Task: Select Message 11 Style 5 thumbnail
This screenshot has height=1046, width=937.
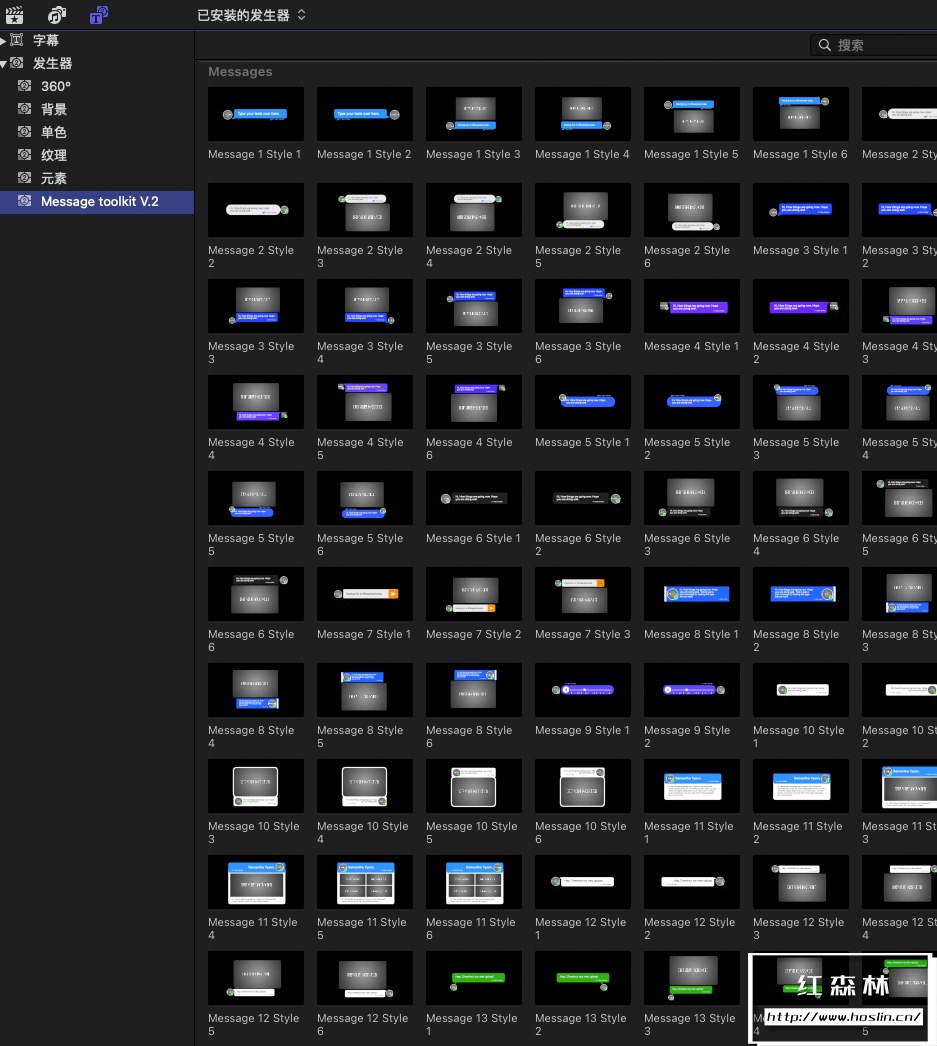Action: (365, 882)
